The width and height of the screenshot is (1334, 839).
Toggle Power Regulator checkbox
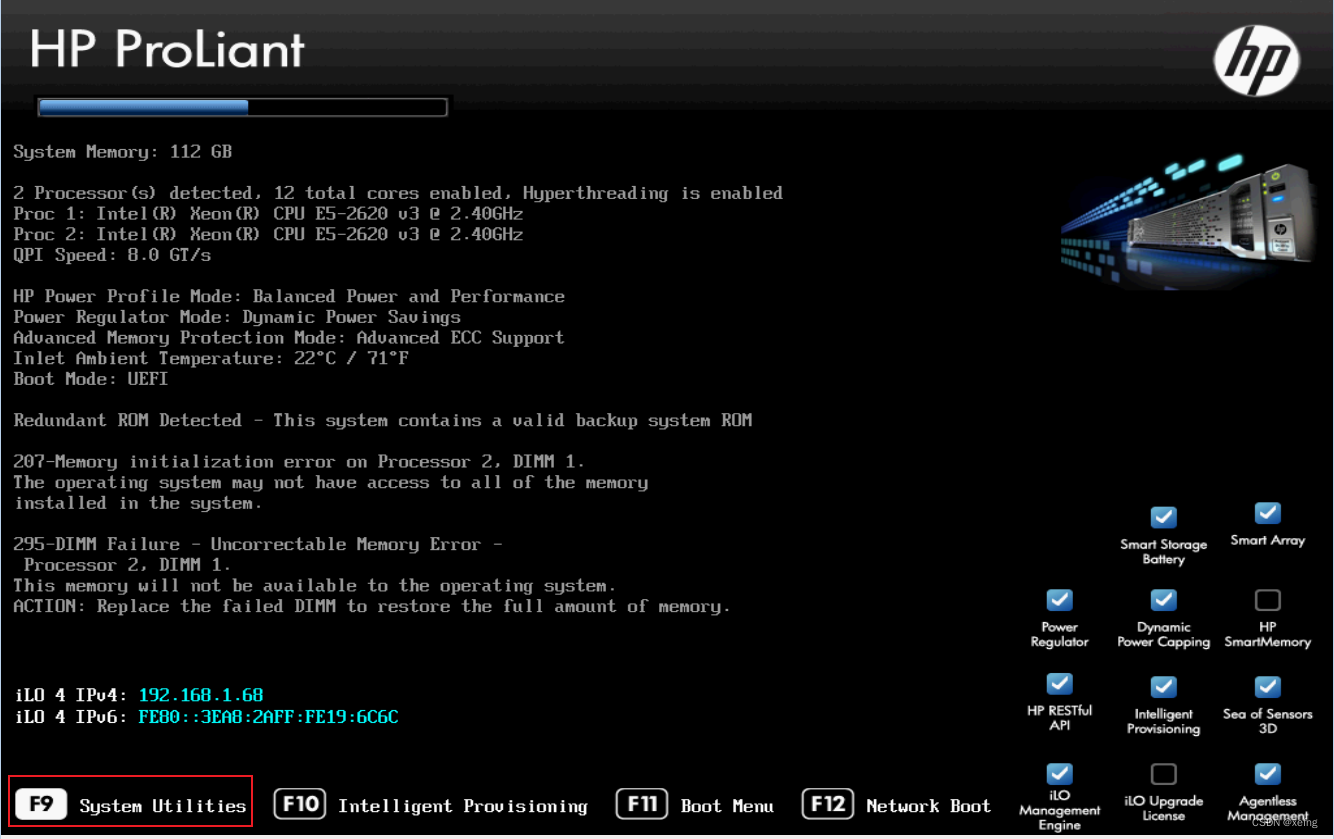1059,600
